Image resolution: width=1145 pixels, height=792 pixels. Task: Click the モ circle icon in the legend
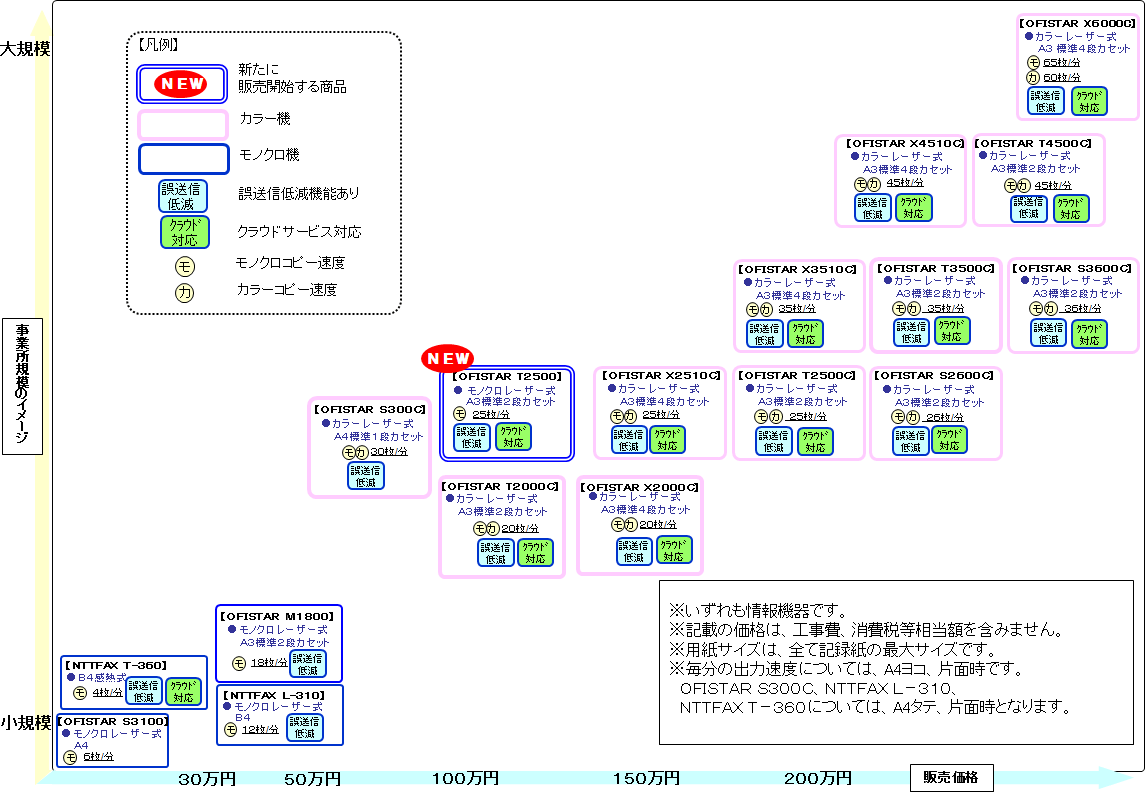(185, 265)
